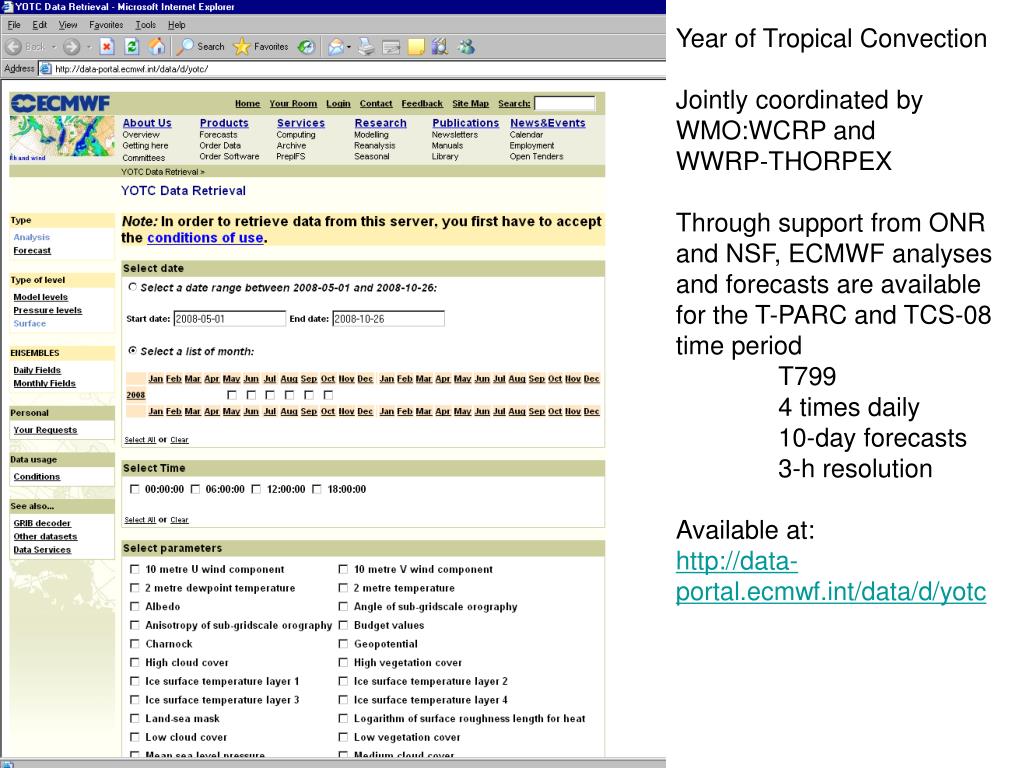The height and width of the screenshot is (768, 1024).
Task: Click the Refresh page icon
Action: [131, 47]
